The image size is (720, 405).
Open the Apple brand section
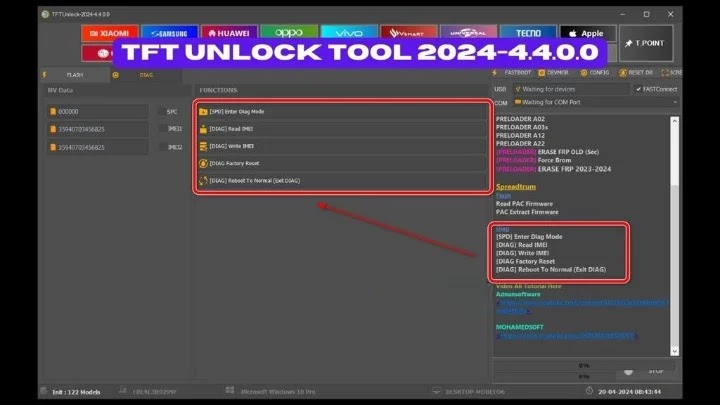pyautogui.click(x=588, y=33)
